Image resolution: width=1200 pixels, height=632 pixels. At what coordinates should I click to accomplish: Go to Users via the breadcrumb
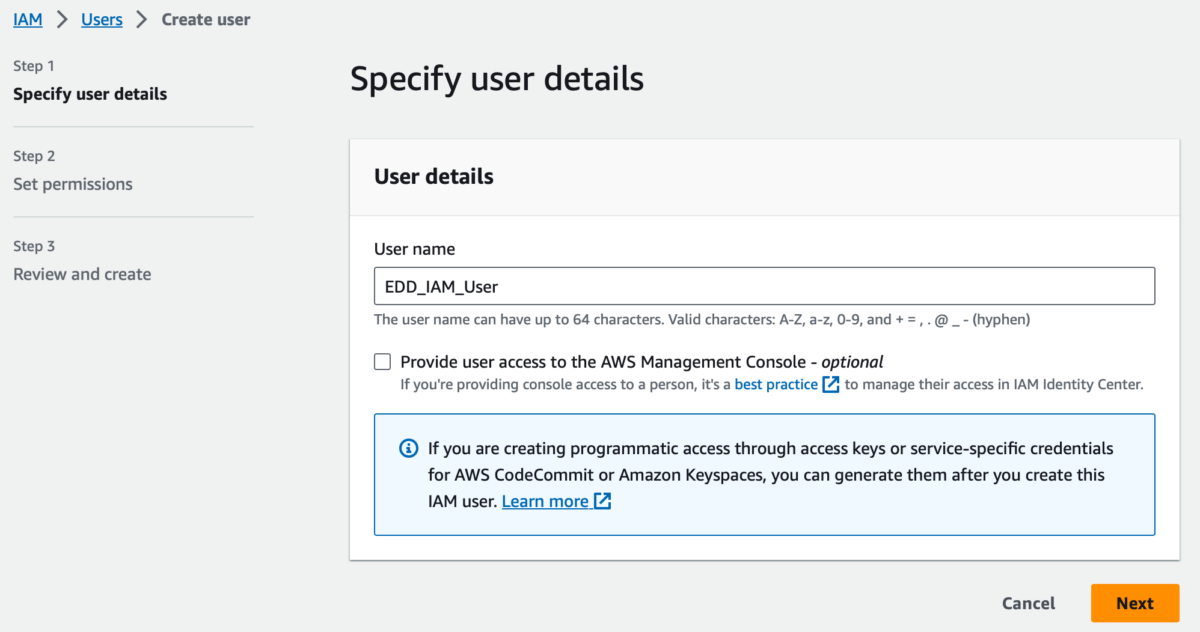point(101,19)
